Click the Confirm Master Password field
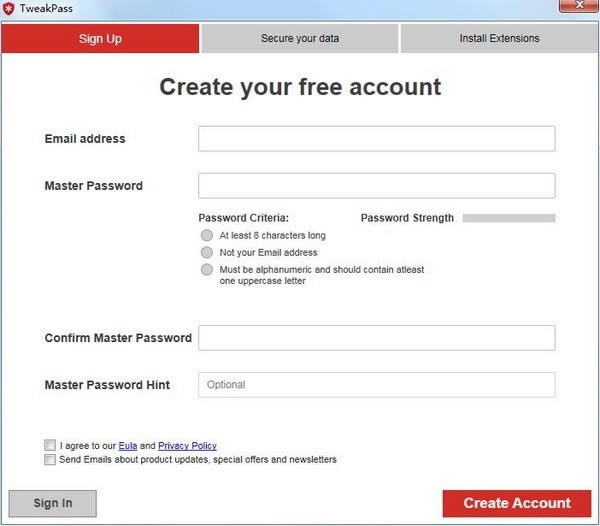 click(376, 338)
